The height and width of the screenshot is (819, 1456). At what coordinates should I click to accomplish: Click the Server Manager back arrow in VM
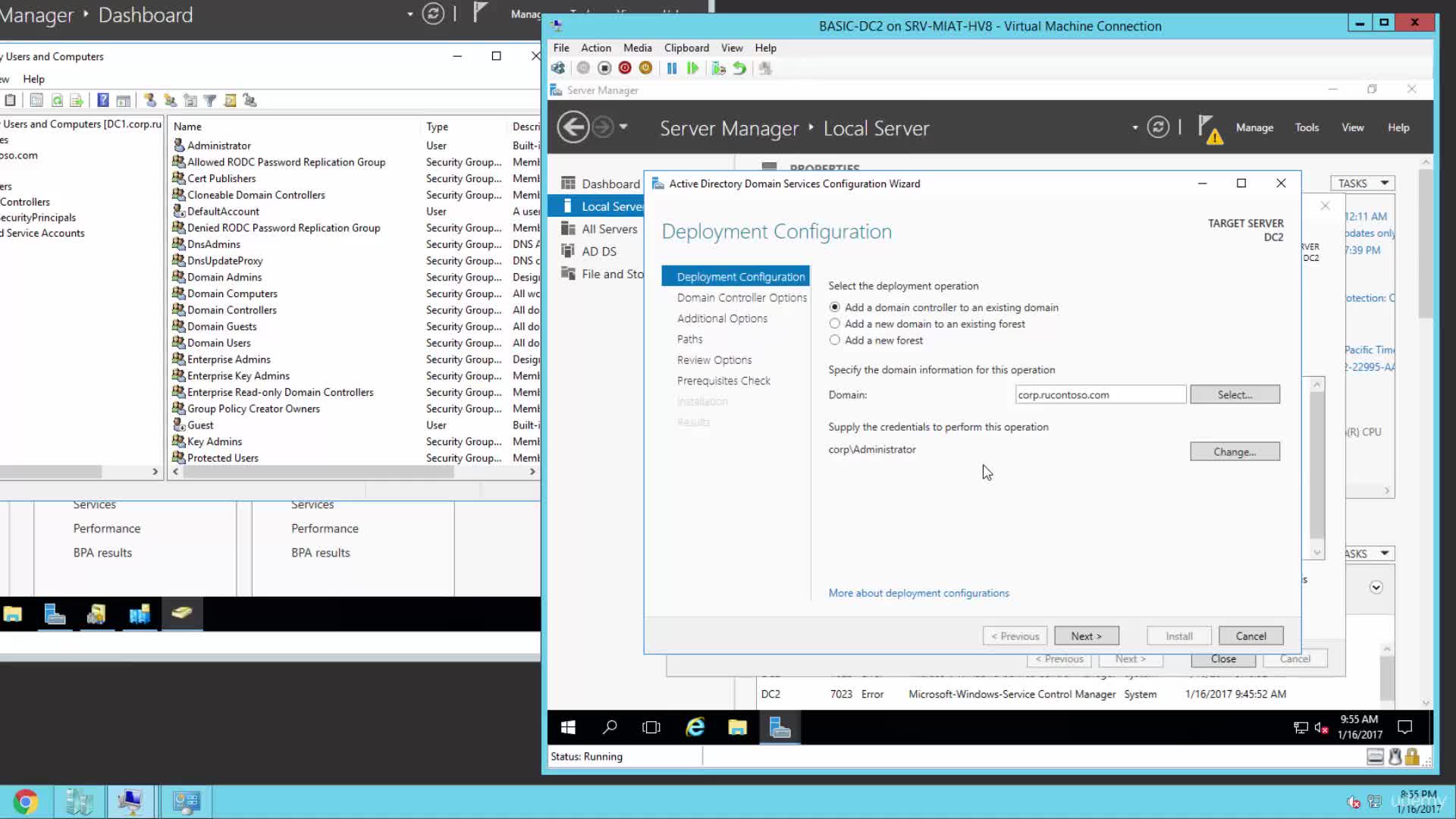click(x=573, y=127)
